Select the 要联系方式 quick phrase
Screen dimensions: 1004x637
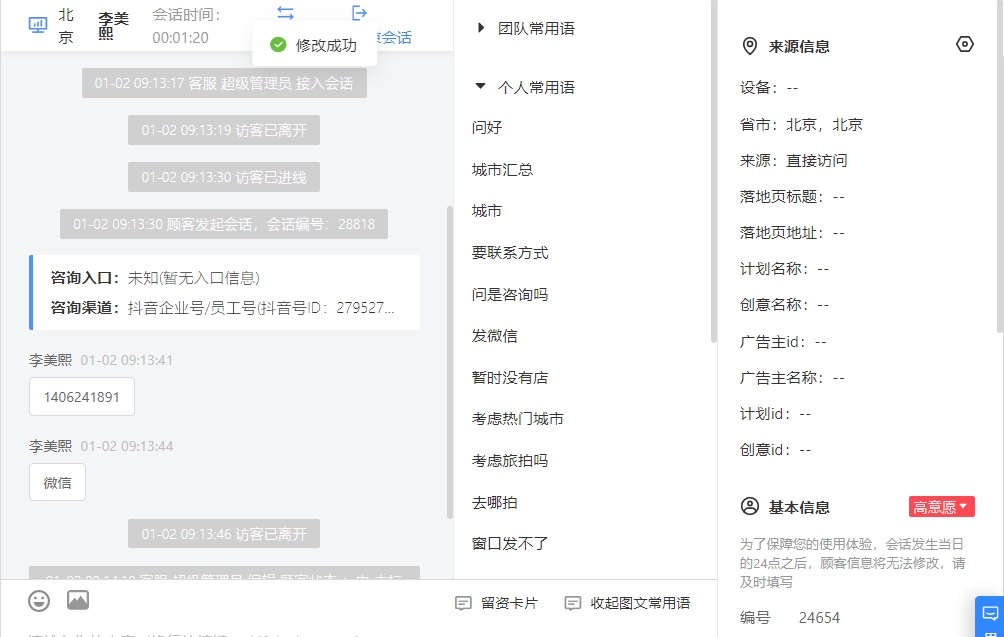click(x=510, y=252)
